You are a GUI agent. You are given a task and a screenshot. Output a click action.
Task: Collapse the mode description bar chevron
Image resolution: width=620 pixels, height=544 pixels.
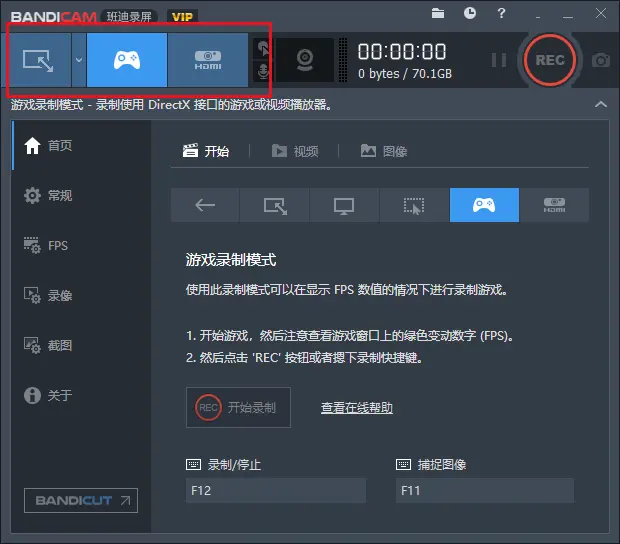click(601, 104)
